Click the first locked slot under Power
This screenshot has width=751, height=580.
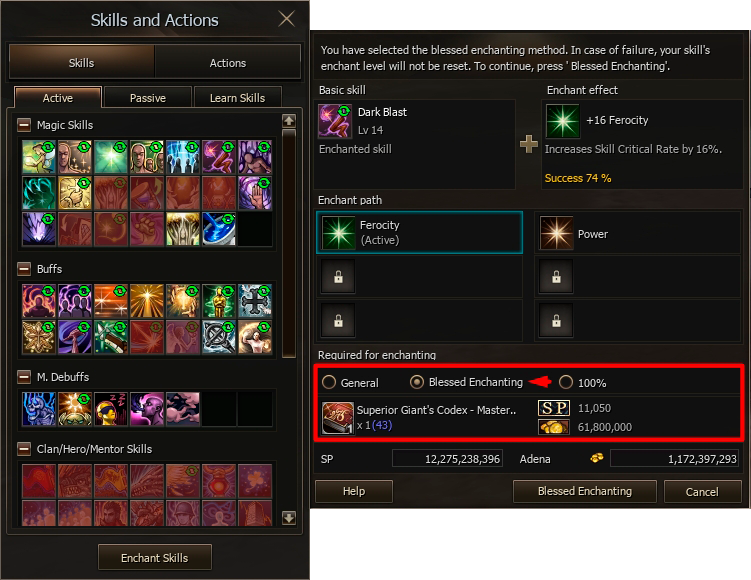(556, 277)
